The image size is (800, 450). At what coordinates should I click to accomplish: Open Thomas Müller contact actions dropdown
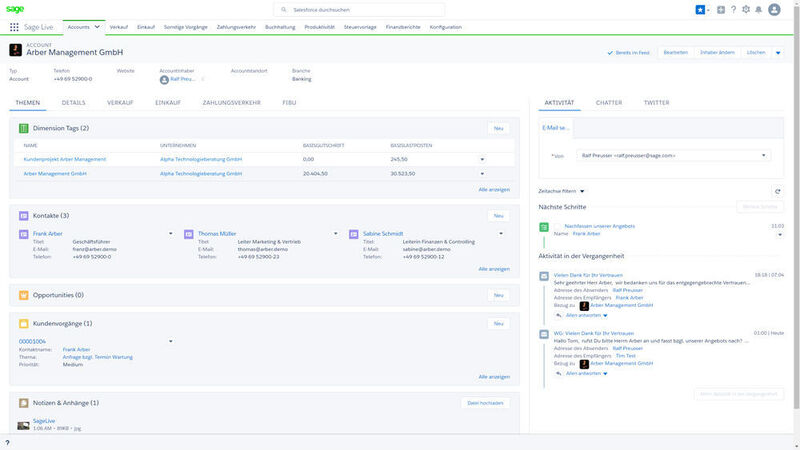pos(336,234)
